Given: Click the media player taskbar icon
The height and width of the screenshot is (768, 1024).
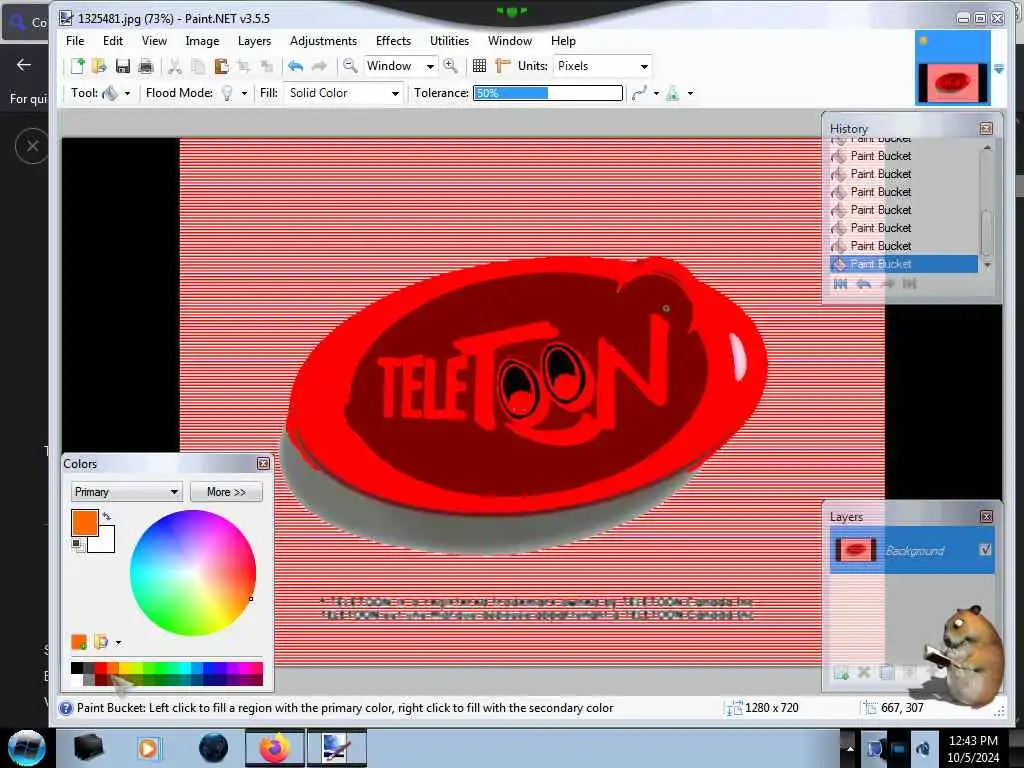Looking at the screenshot, I should click(x=148, y=748).
